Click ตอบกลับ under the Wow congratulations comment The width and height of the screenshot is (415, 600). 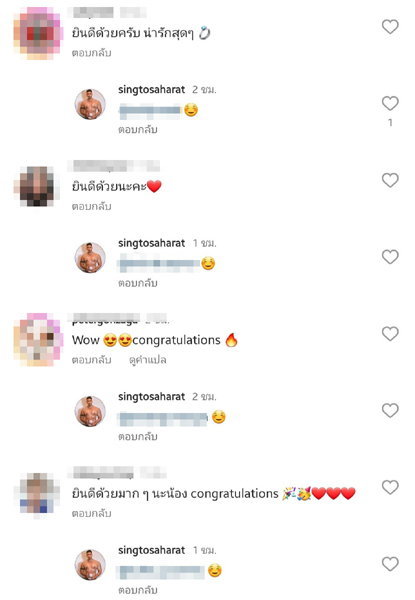point(91,360)
